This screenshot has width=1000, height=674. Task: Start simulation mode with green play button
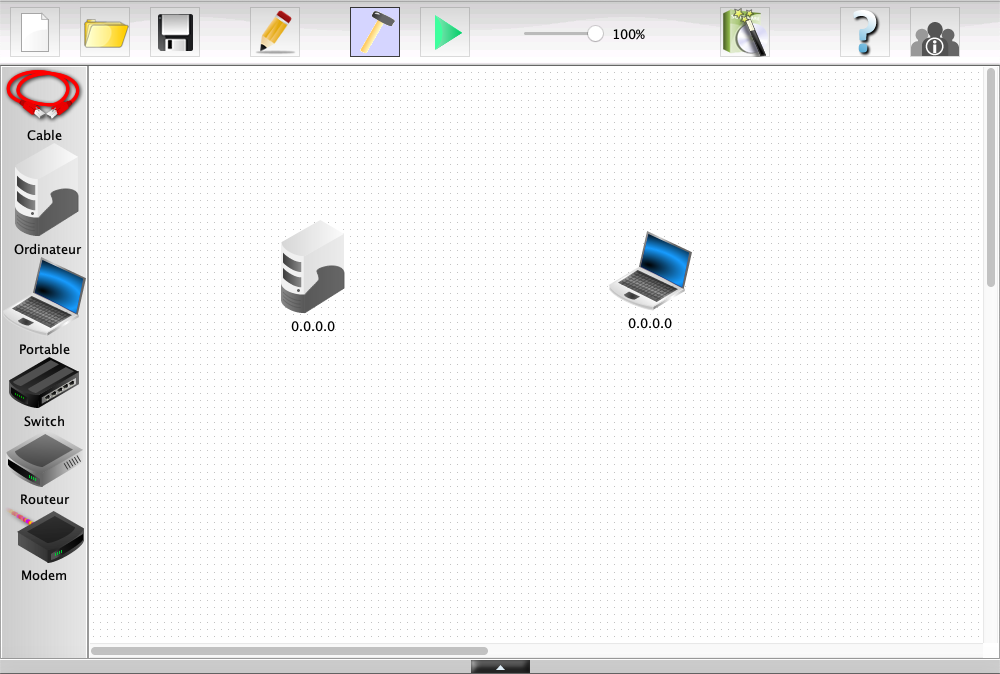pyautogui.click(x=445, y=32)
